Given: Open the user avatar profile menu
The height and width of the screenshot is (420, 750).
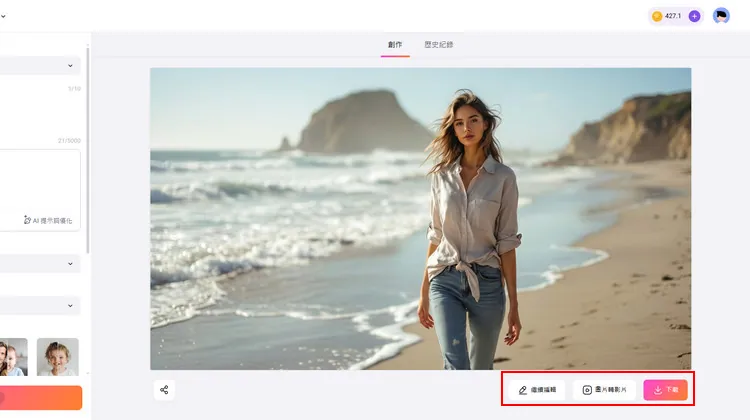Looking at the screenshot, I should (x=721, y=16).
